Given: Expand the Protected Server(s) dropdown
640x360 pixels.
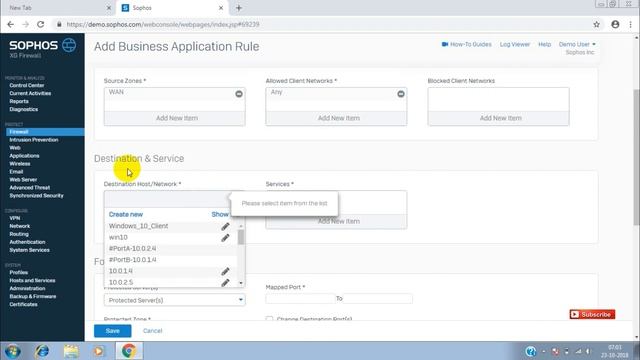Looking at the screenshot, I should (175, 300).
